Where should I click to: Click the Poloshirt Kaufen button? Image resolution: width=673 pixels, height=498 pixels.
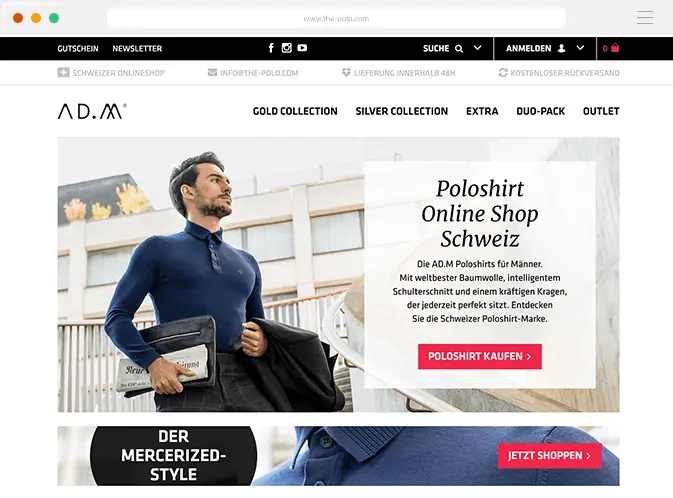pos(480,356)
